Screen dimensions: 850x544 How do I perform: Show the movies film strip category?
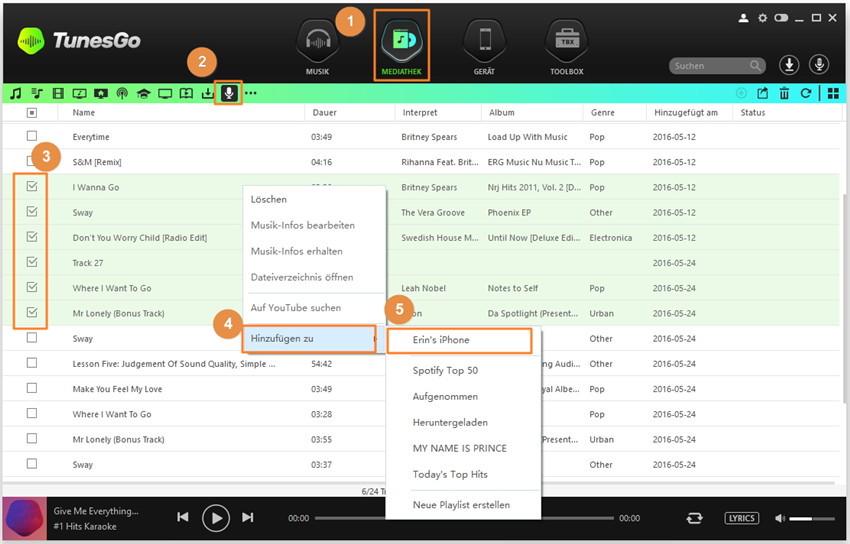58,93
